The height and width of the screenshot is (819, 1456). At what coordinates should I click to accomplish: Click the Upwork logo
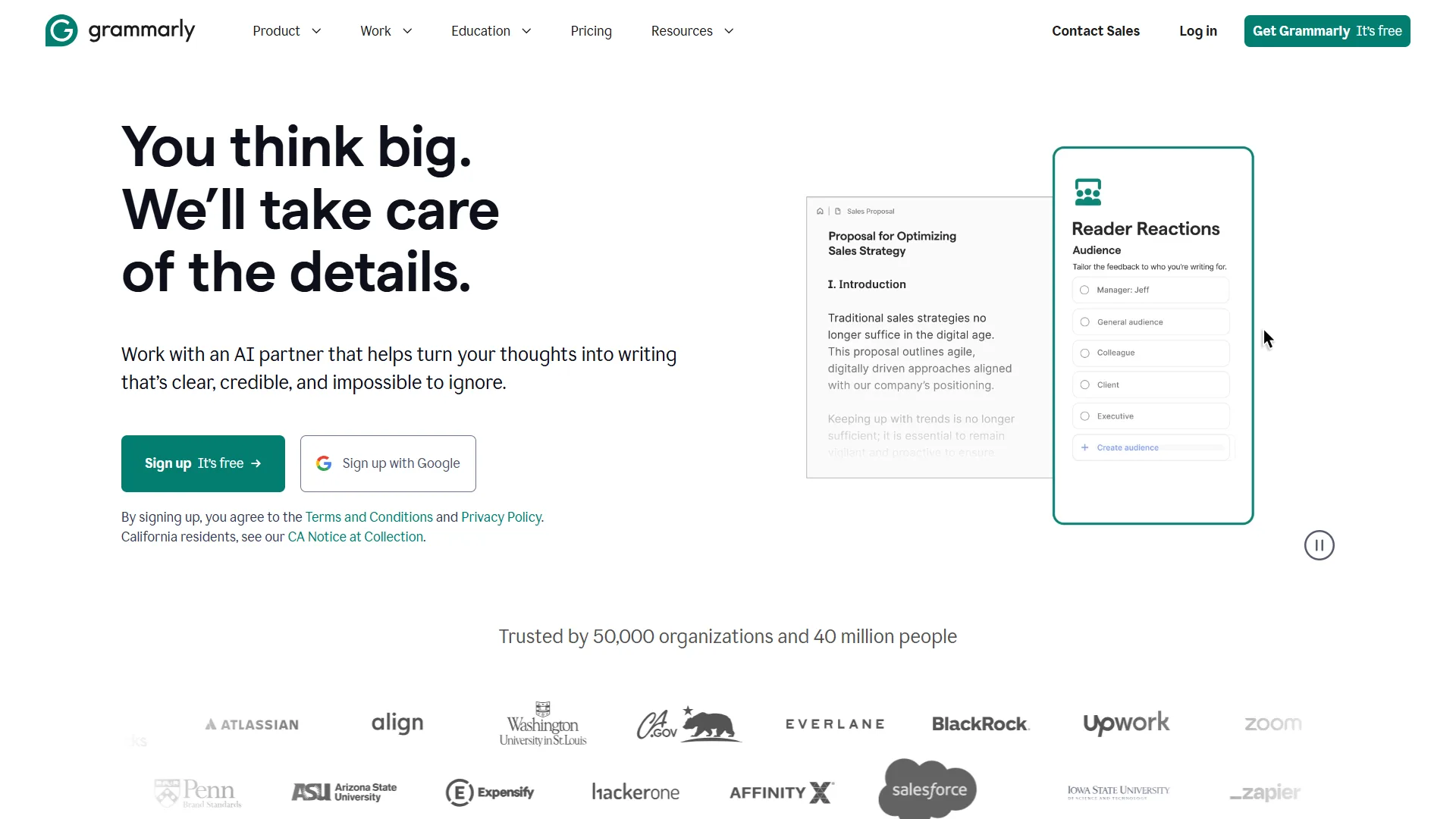[x=1126, y=723]
